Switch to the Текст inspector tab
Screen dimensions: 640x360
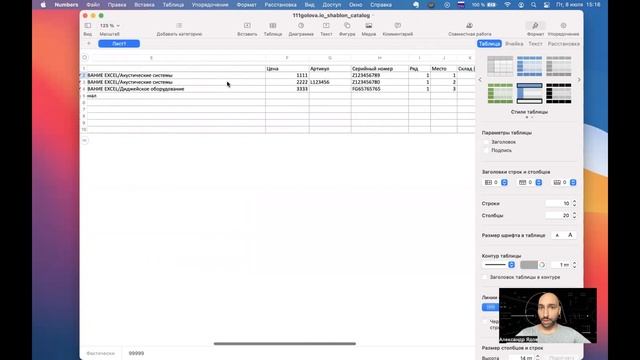535,44
